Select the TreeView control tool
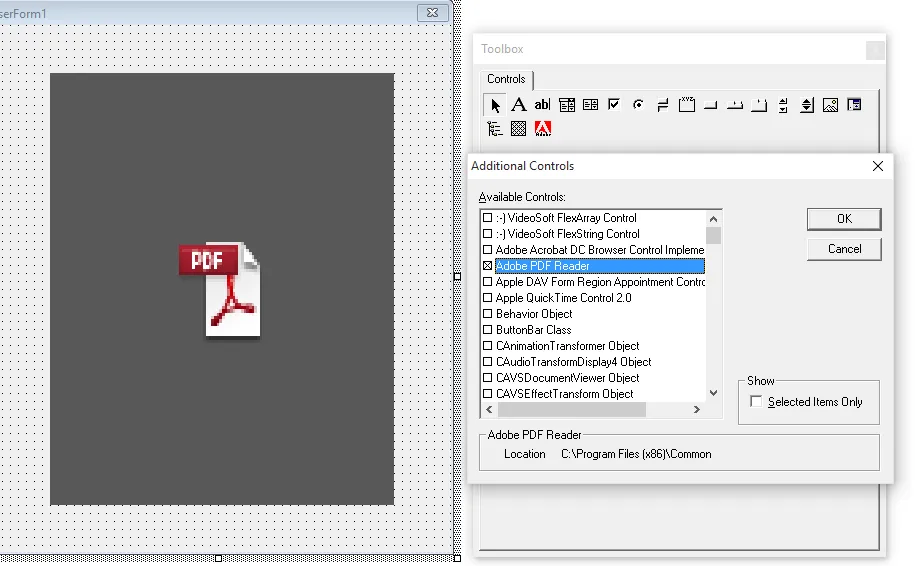This screenshot has height=566, width=915. (495, 128)
